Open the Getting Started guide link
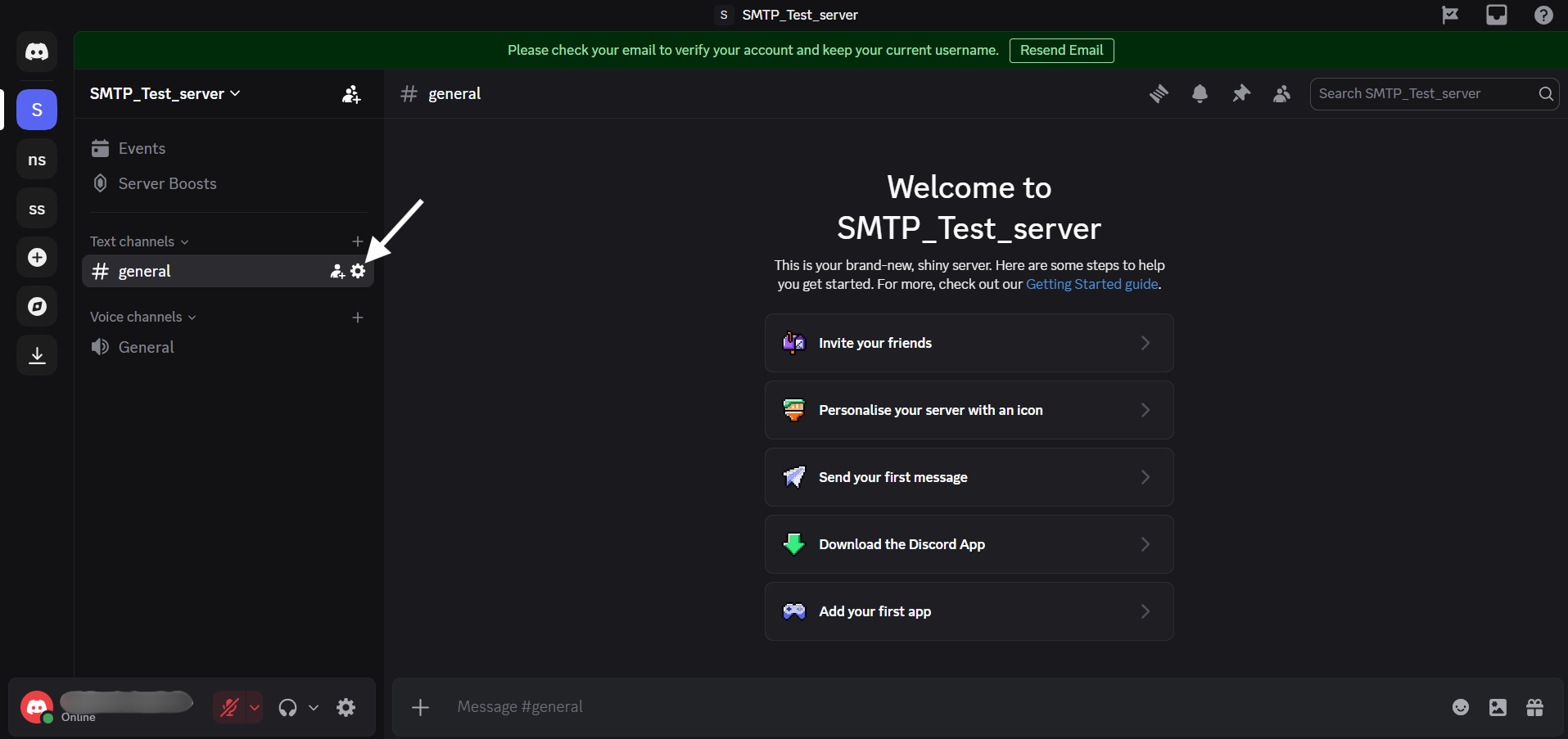 click(1091, 284)
